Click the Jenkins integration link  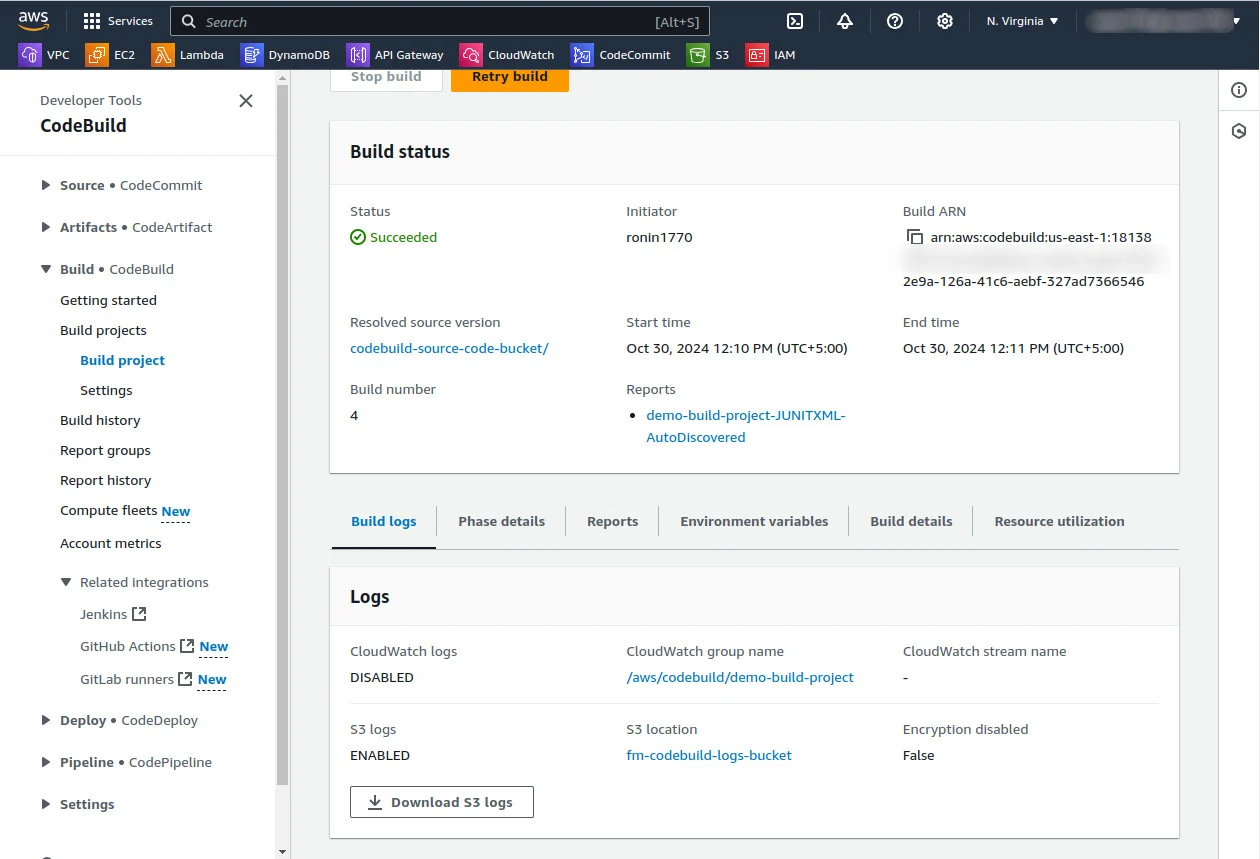(x=103, y=614)
